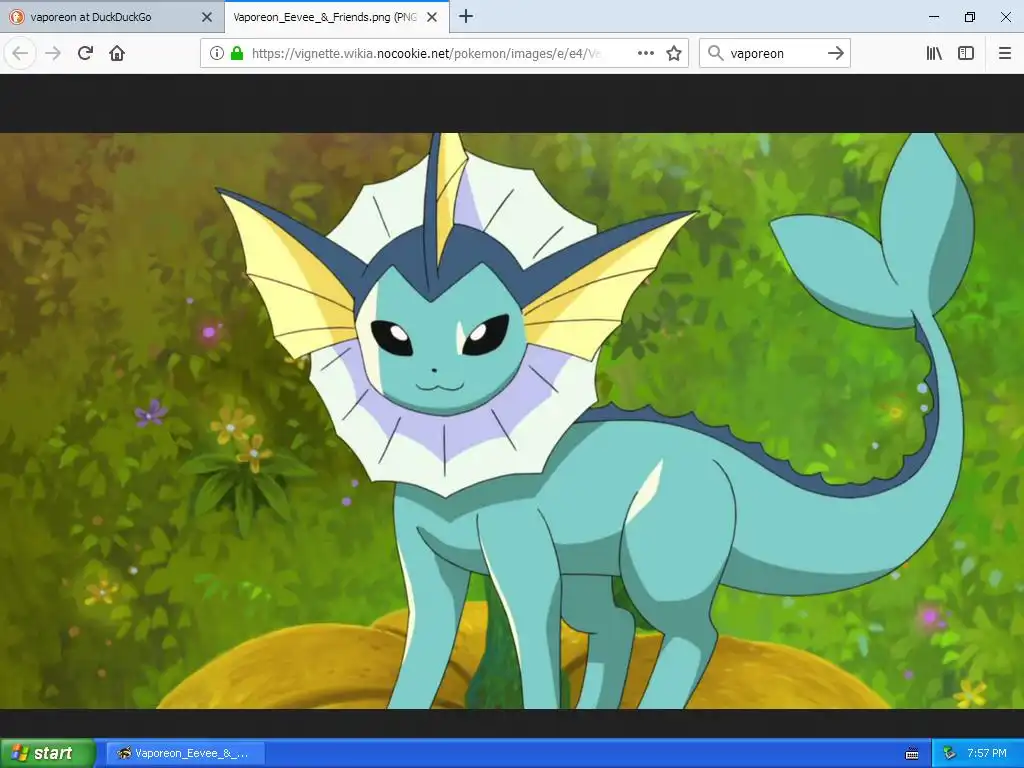Switch to the vaporeon at DuckDuckGo tab
Screen dimensions: 1024x768
[111, 17]
